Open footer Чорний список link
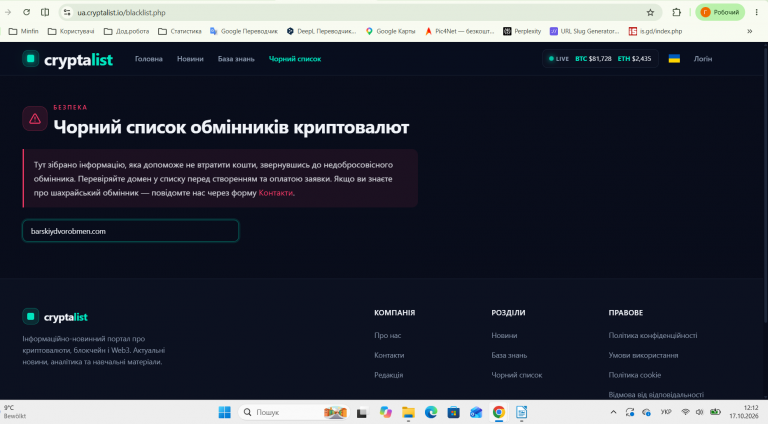Screen dimensions: 768x424 (x=517, y=375)
